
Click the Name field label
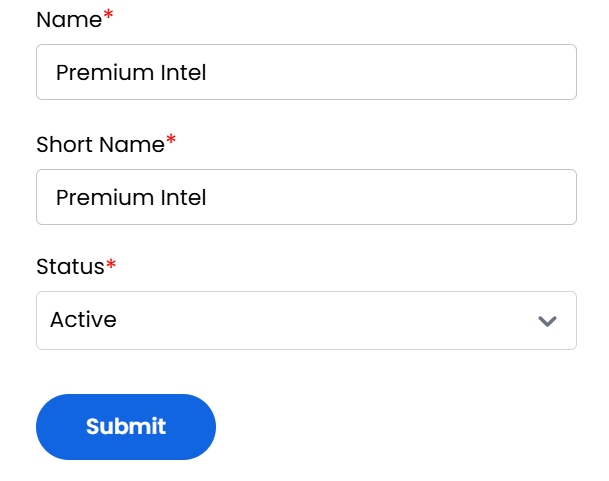68,19
